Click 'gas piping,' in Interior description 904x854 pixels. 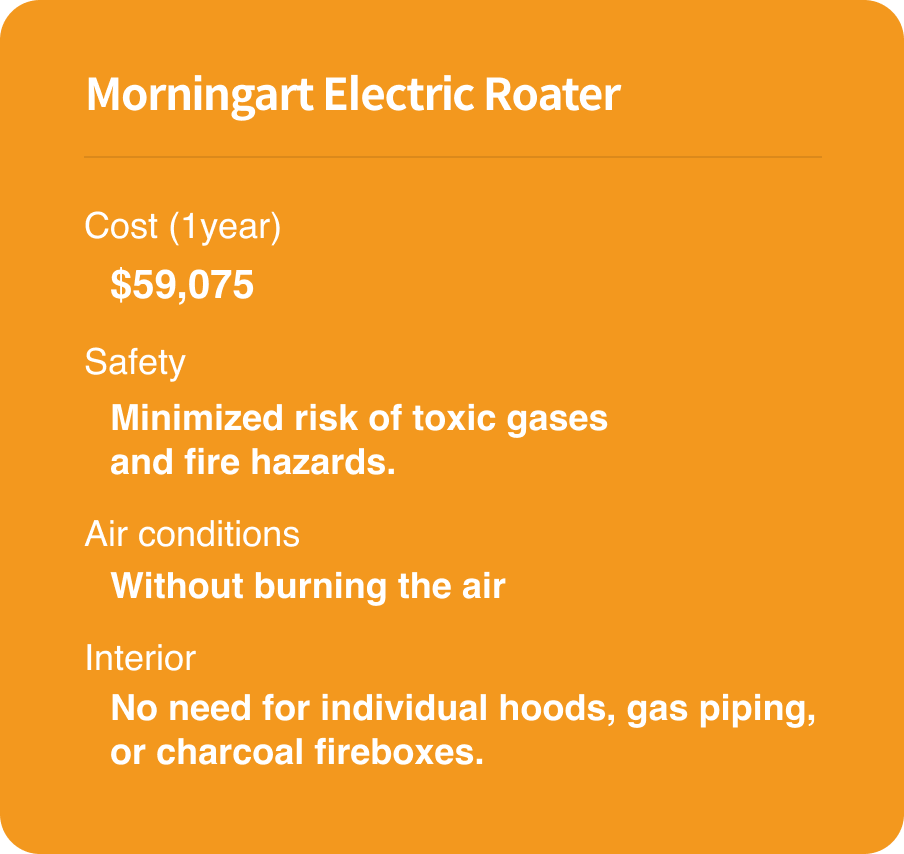(x=721, y=710)
